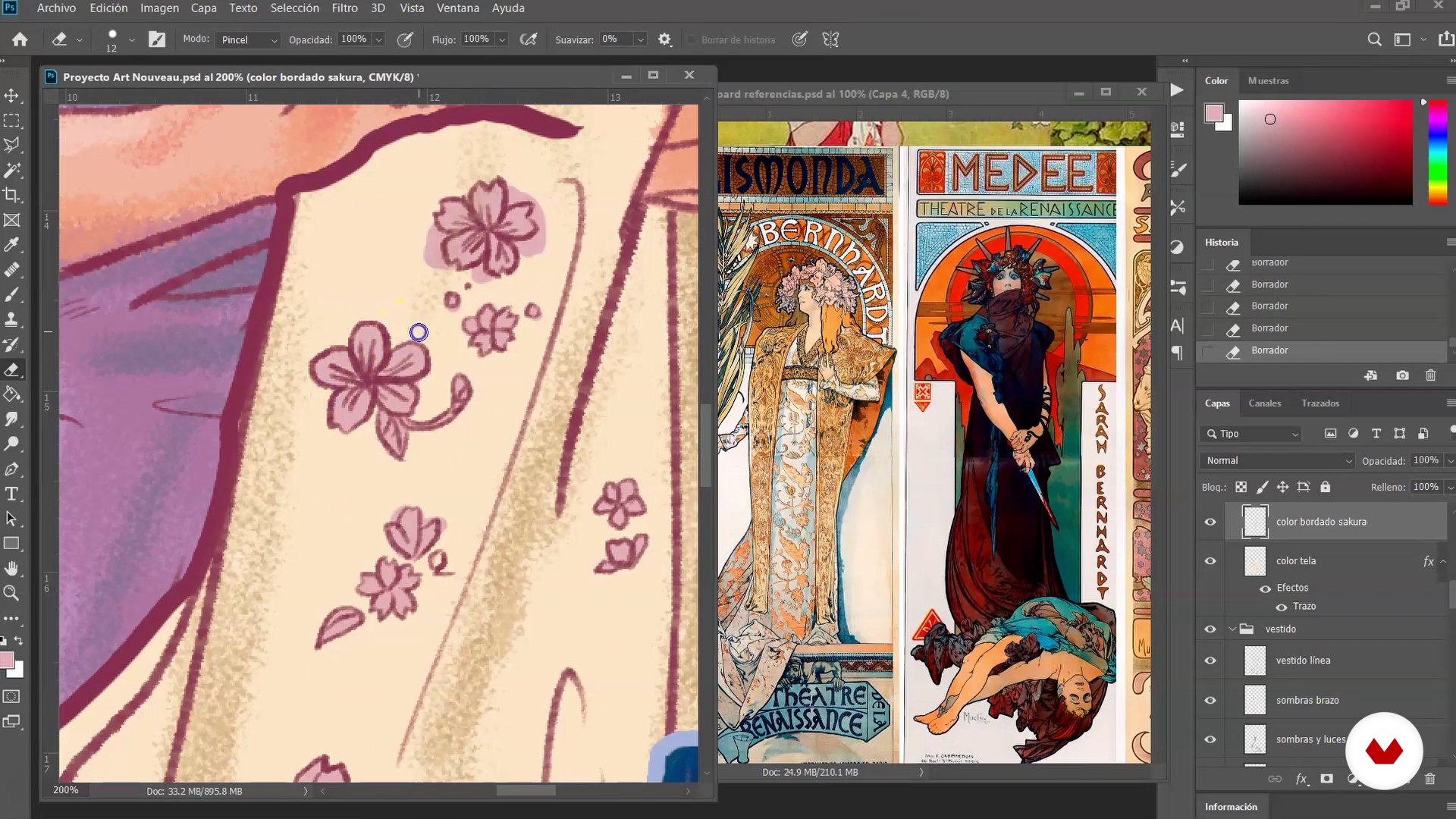Open smoothing options gear

pyautogui.click(x=665, y=39)
